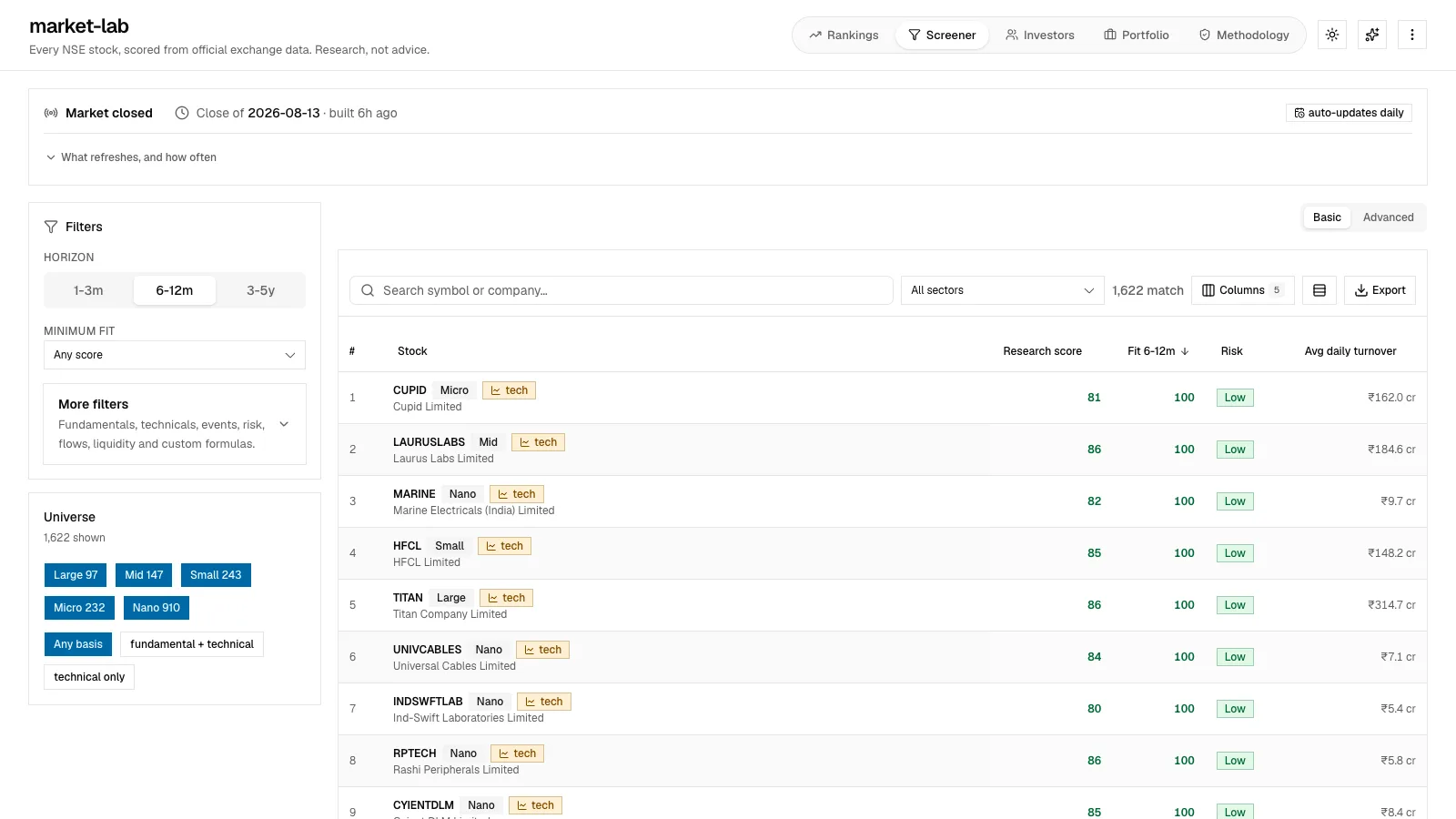Image resolution: width=1456 pixels, height=819 pixels.
Task: Click the ₹314.7 cr turnover value
Action: coord(1391,605)
